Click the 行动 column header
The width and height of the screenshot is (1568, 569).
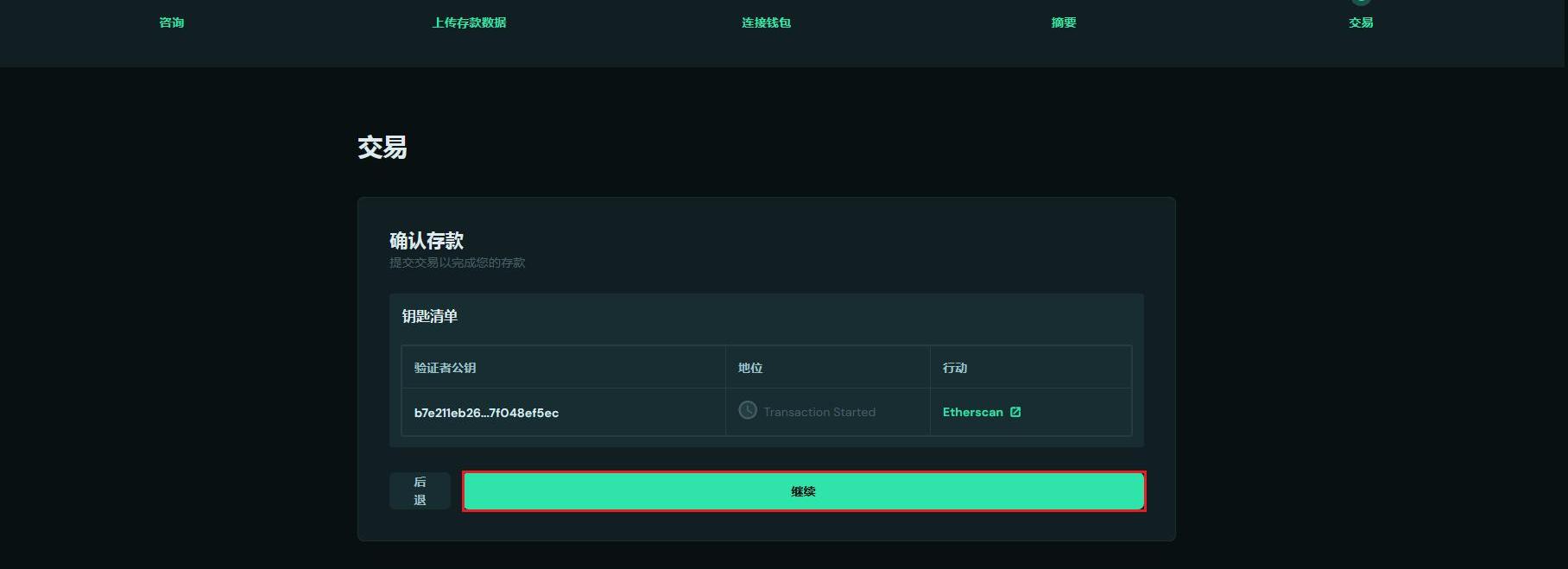coord(954,368)
